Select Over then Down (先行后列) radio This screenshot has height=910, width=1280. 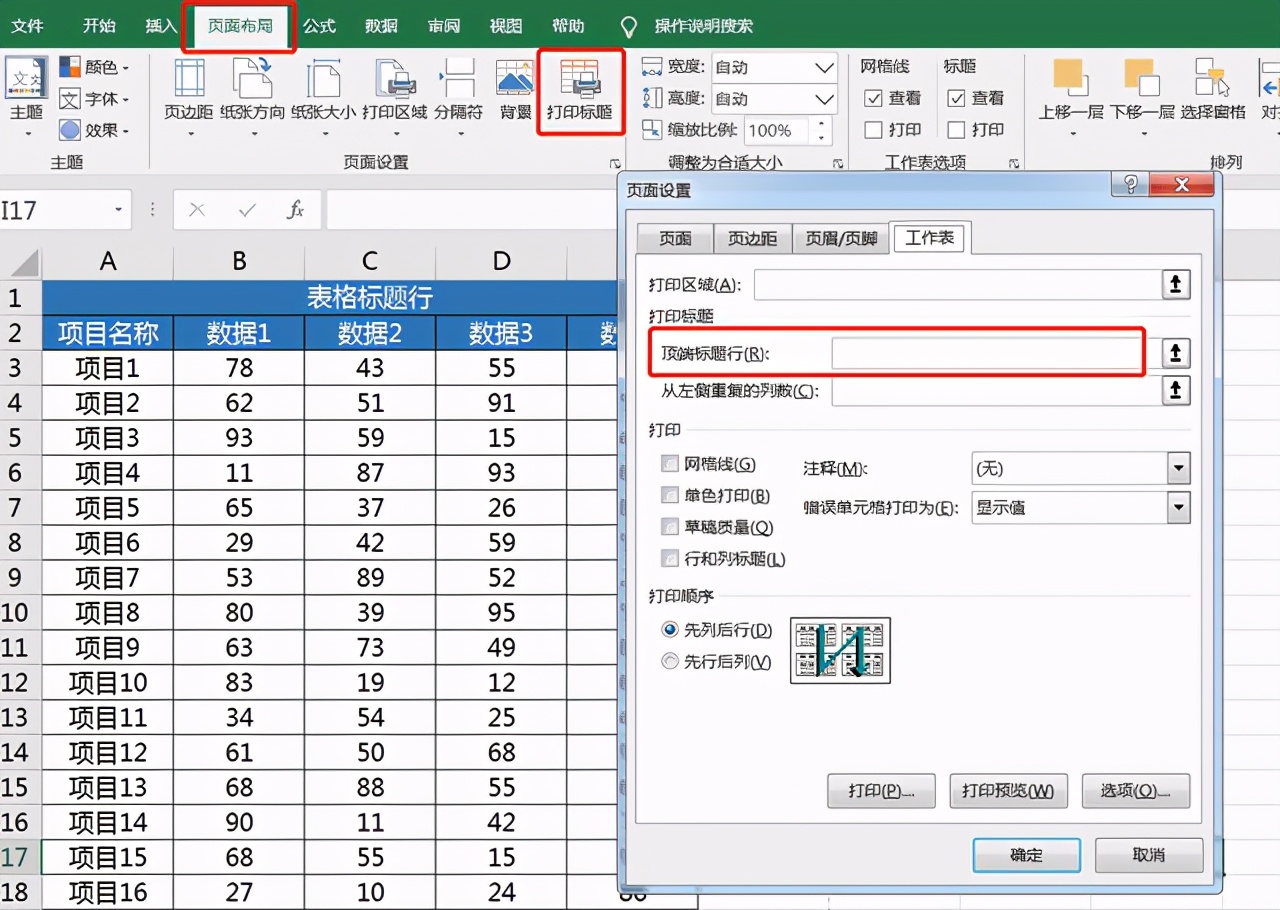(x=670, y=661)
